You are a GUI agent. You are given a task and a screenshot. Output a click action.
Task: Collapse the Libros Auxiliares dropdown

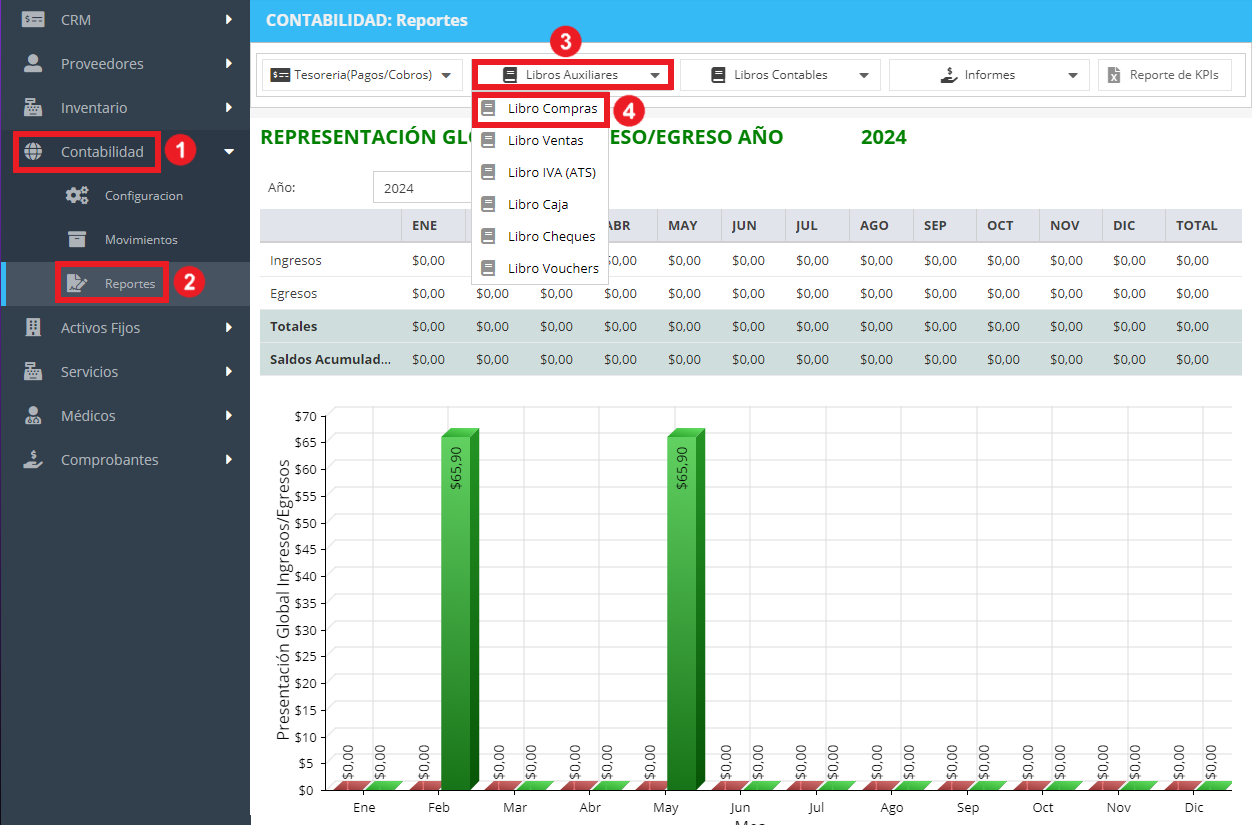point(573,75)
